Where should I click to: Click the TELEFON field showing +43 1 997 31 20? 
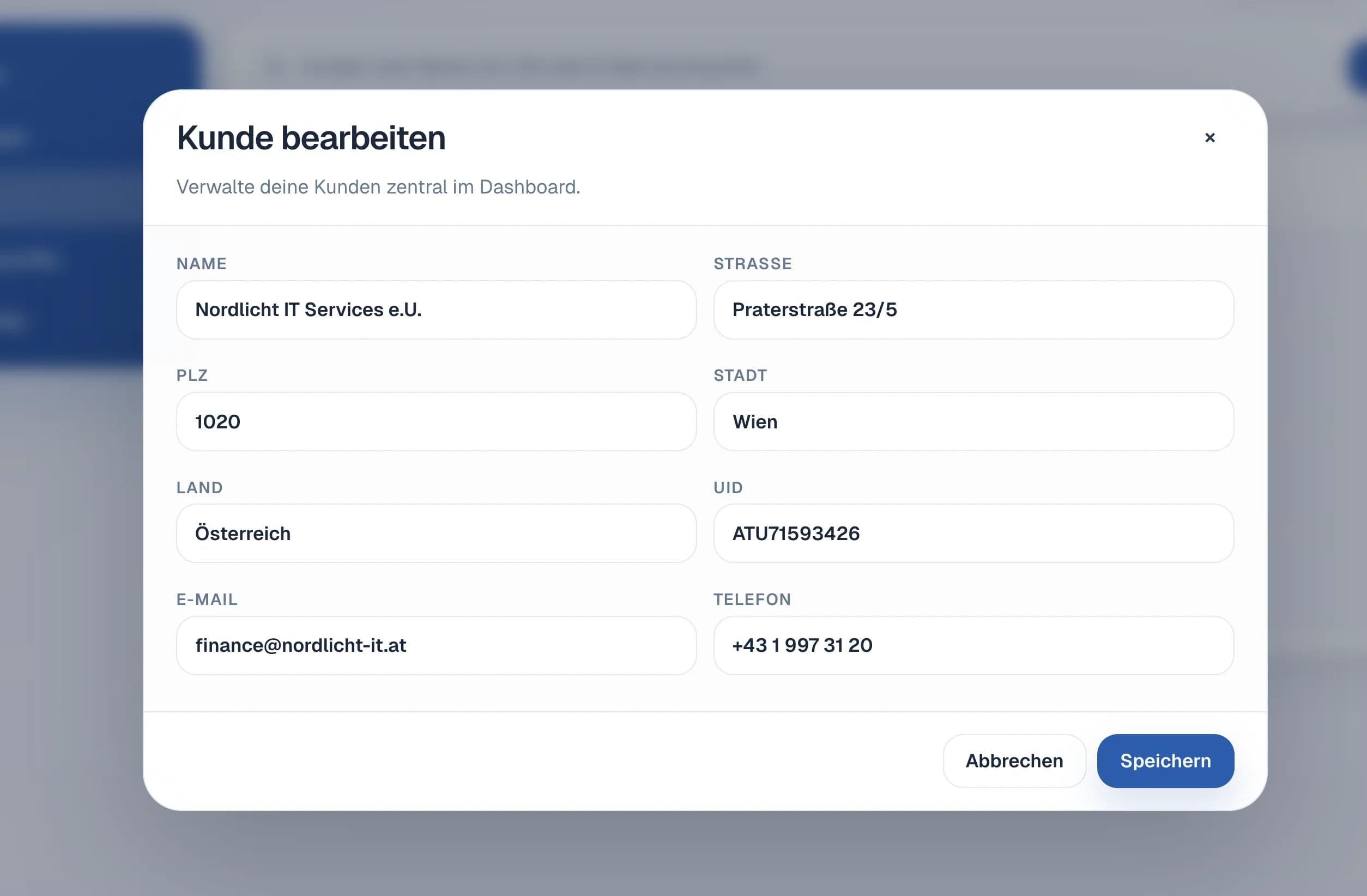coord(973,646)
